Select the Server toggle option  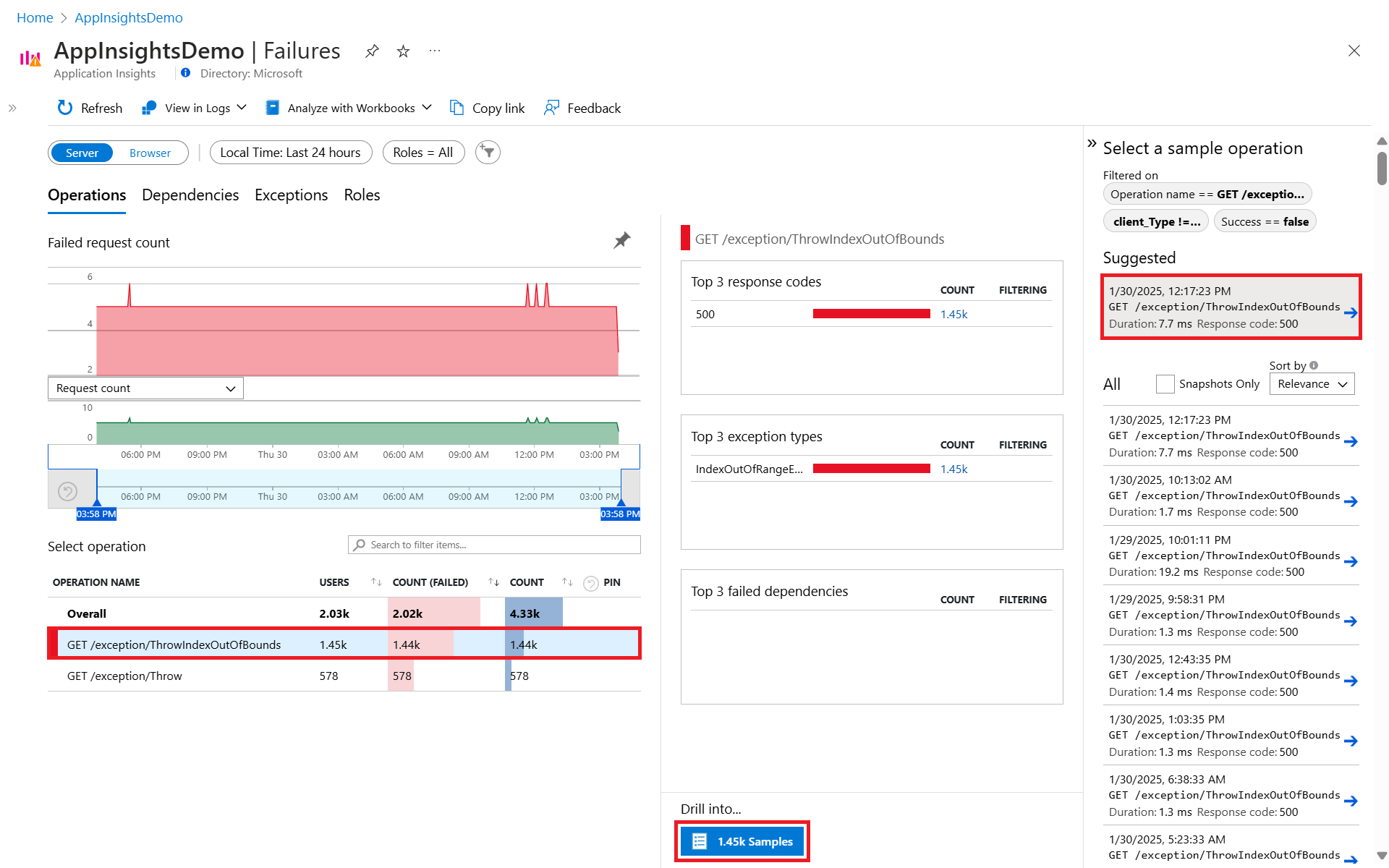(x=82, y=153)
